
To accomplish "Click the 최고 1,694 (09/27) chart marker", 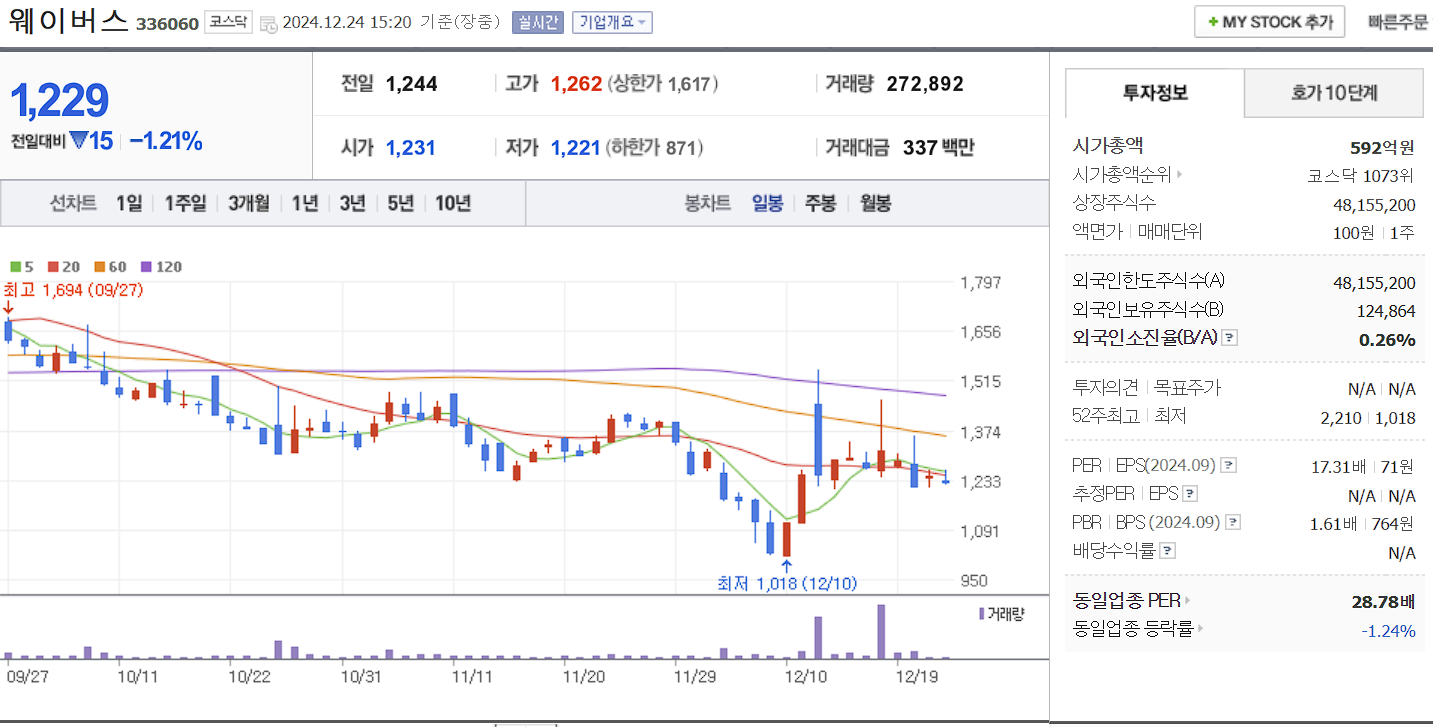I will 72,289.
